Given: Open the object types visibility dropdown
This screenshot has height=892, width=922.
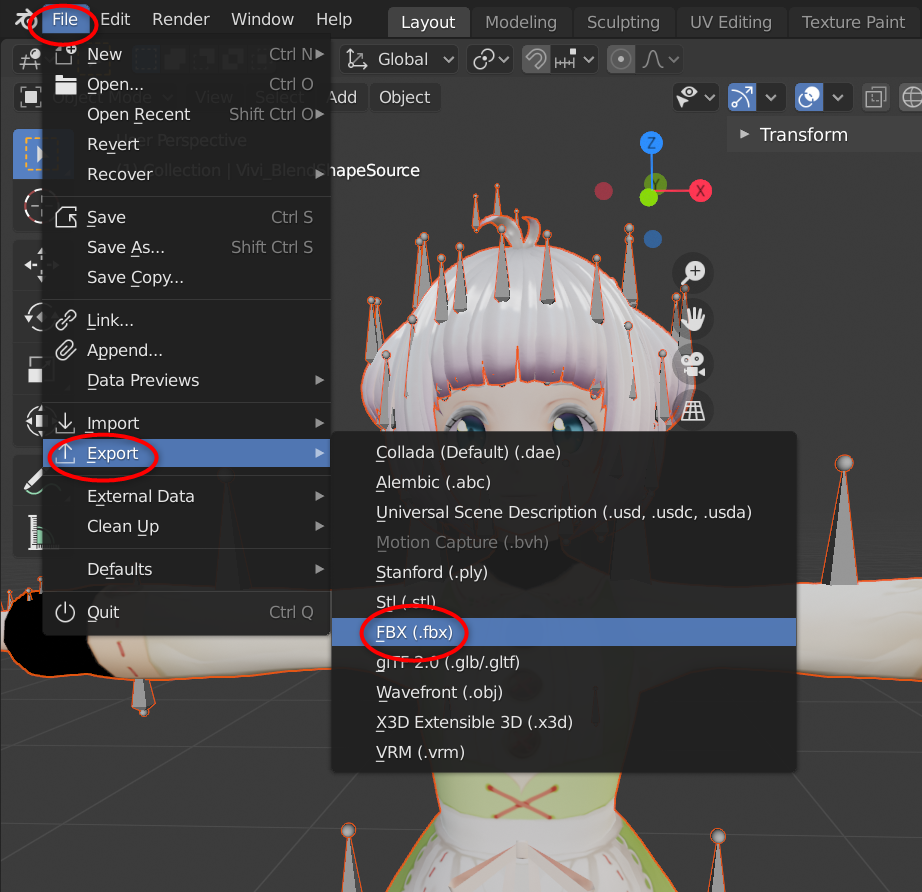Looking at the screenshot, I should (x=696, y=97).
